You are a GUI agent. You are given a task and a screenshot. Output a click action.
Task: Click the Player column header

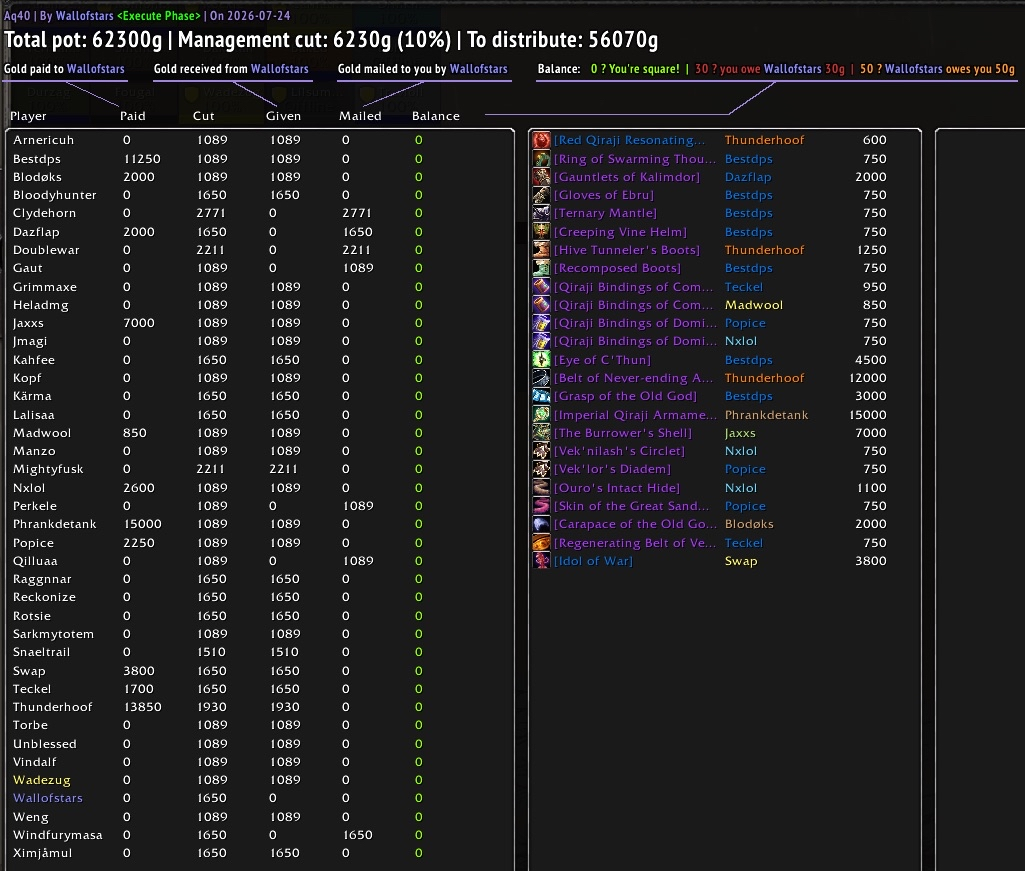28,116
